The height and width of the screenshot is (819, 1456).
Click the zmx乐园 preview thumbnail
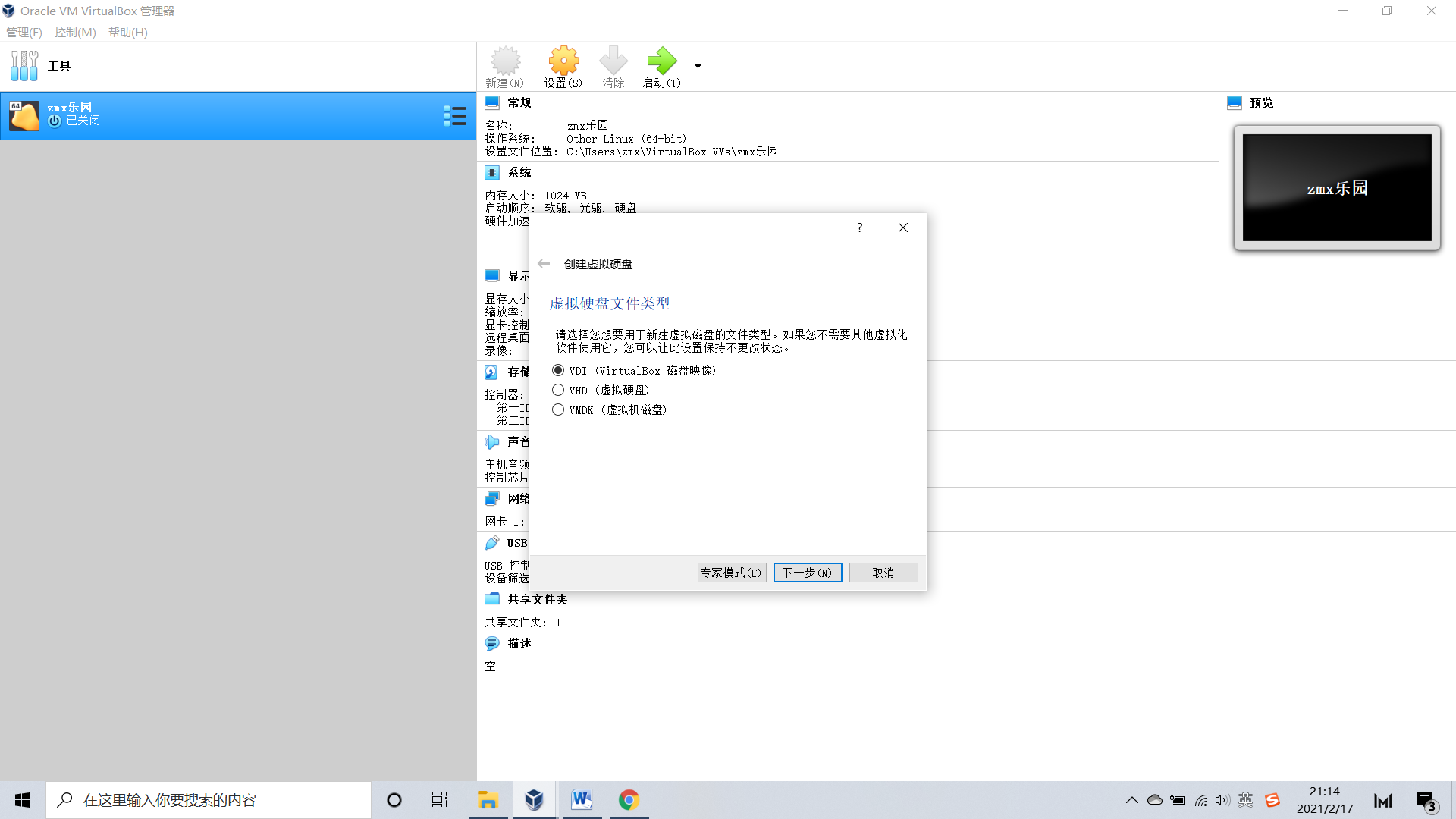[x=1336, y=187]
